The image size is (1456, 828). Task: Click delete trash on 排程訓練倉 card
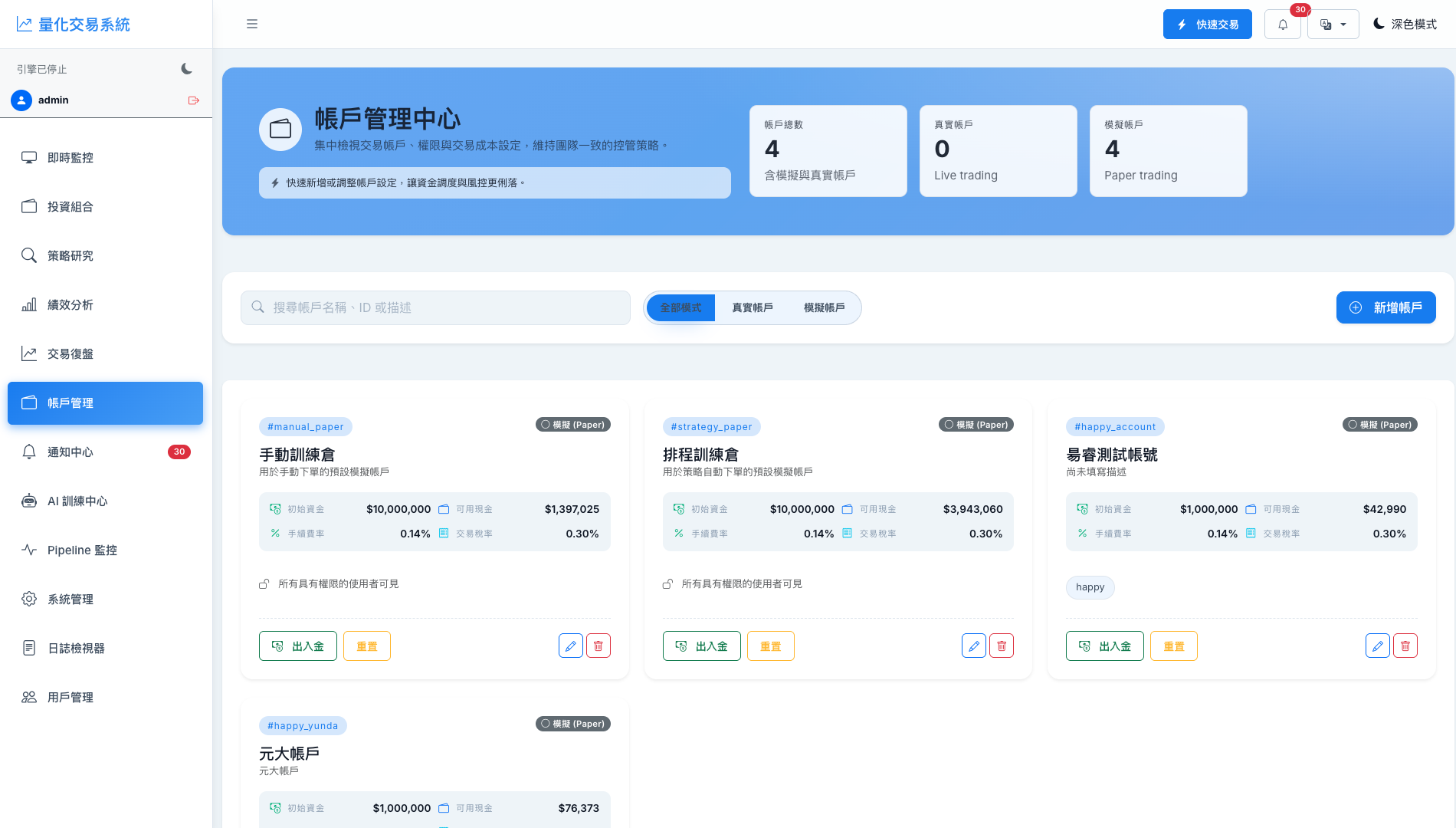[1002, 646]
